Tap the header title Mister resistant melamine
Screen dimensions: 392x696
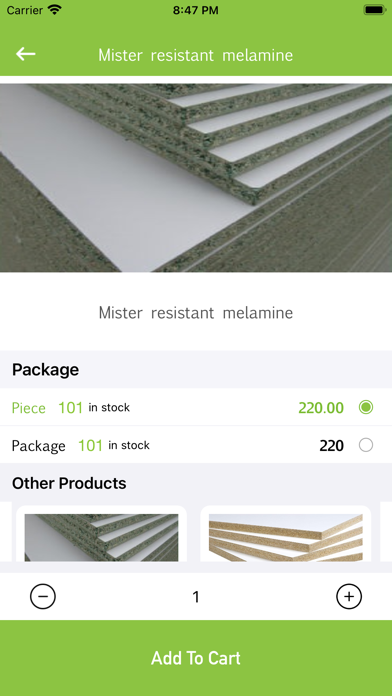[x=196, y=55]
